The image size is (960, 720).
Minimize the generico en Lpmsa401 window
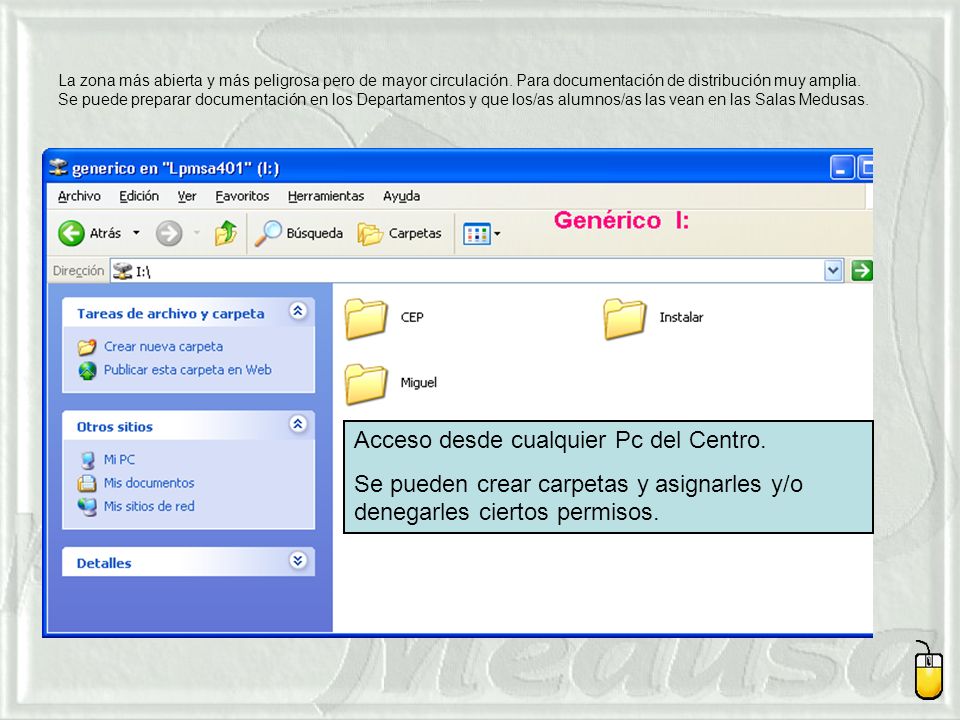tap(842, 168)
